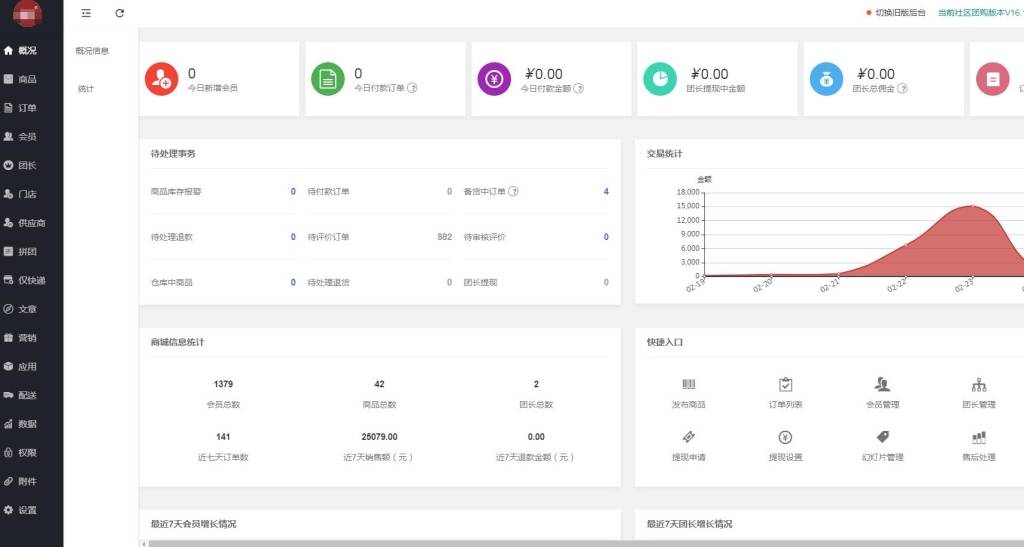Open 文章 in the sidebar
This screenshot has height=547, width=1024.
(x=27, y=309)
